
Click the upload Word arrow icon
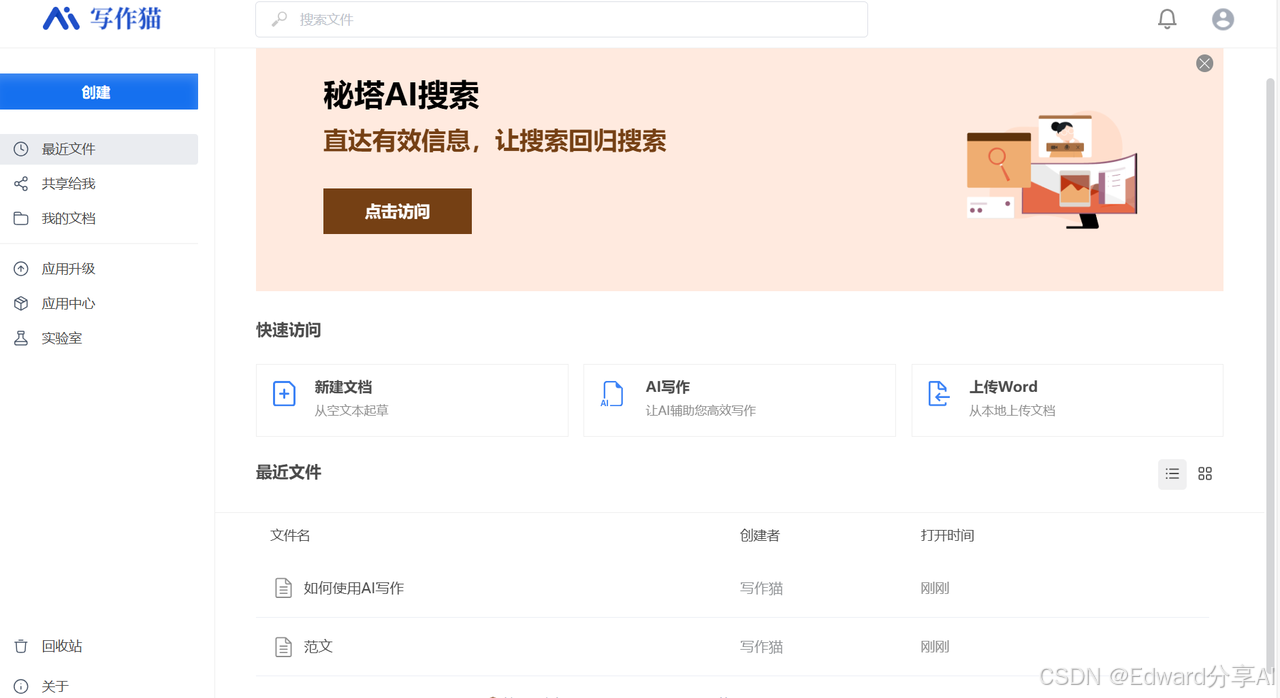point(938,394)
